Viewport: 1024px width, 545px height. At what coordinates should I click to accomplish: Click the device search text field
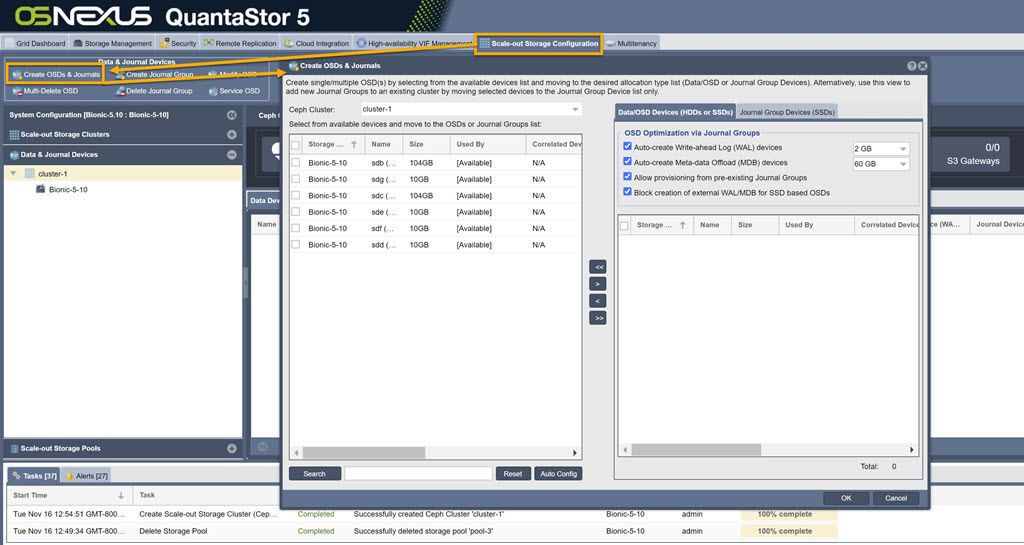pyautogui.click(x=418, y=474)
